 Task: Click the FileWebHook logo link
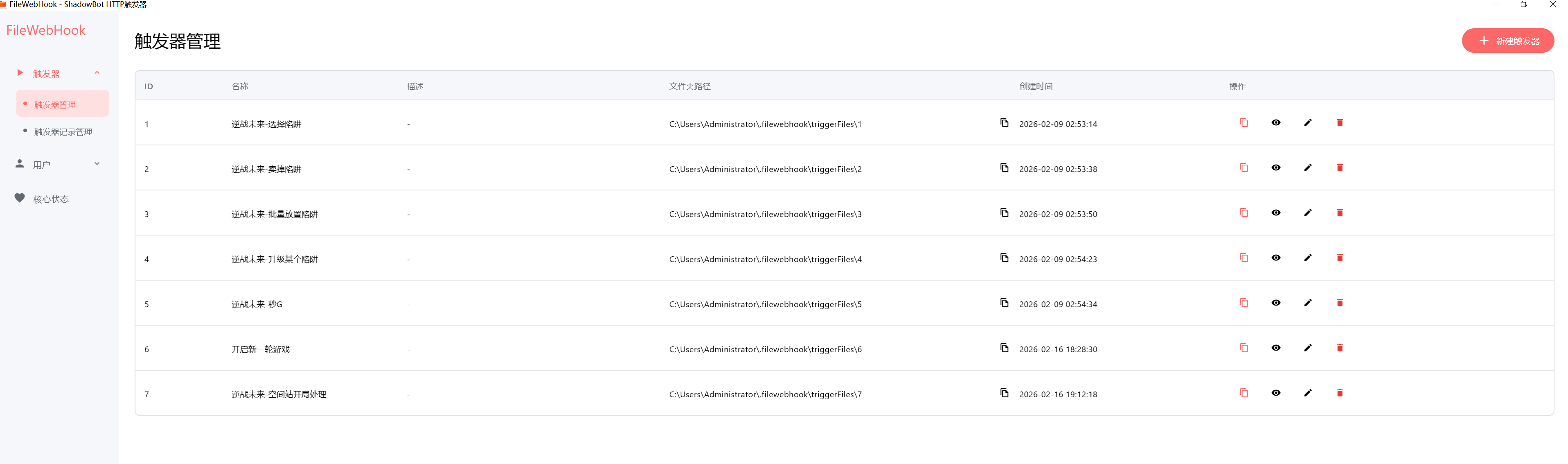click(x=46, y=30)
